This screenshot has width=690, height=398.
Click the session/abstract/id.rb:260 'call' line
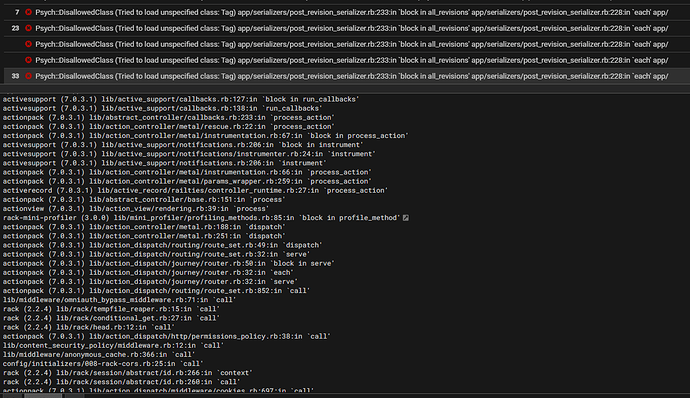coord(121,382)
